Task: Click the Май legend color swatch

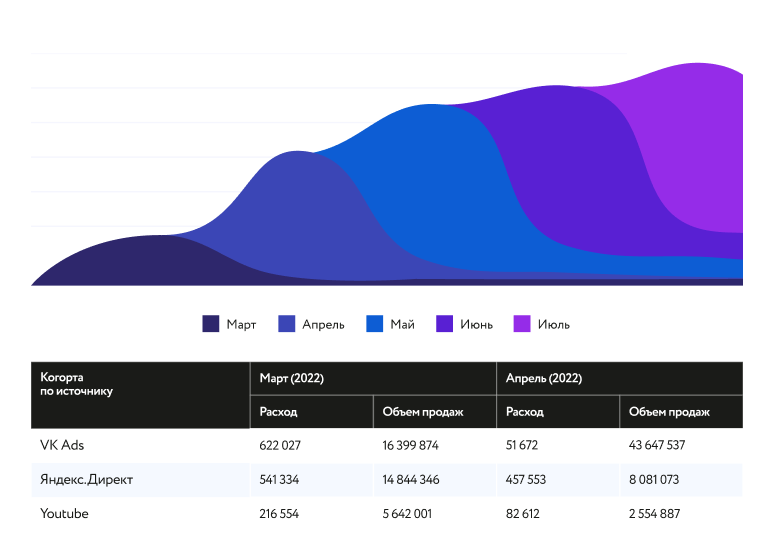Action: [375, 324]
